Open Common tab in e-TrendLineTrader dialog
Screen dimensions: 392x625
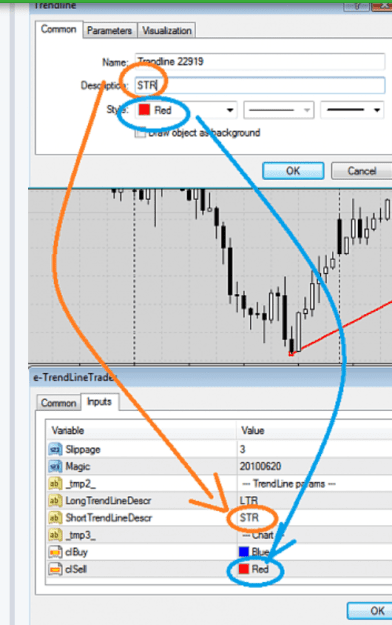coord(59,403)
